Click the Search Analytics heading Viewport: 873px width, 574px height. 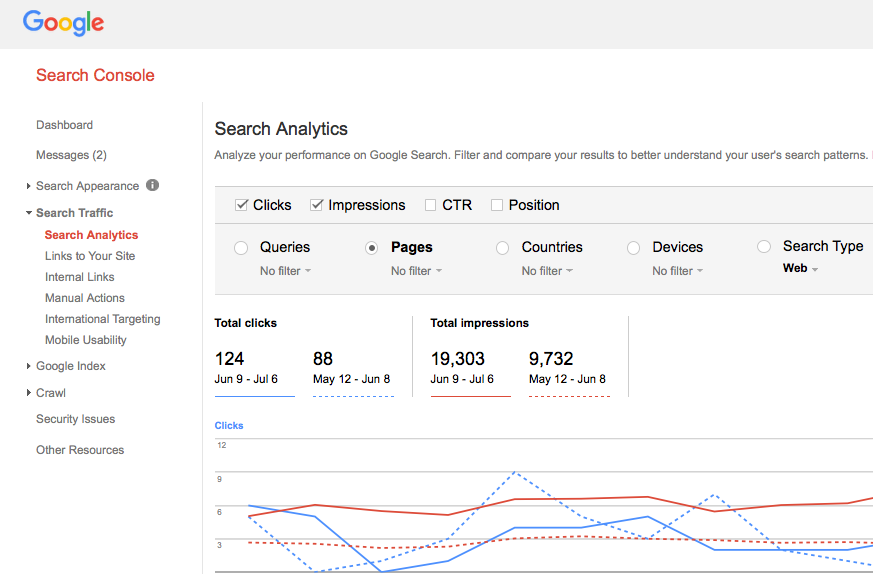coord(281,129)
